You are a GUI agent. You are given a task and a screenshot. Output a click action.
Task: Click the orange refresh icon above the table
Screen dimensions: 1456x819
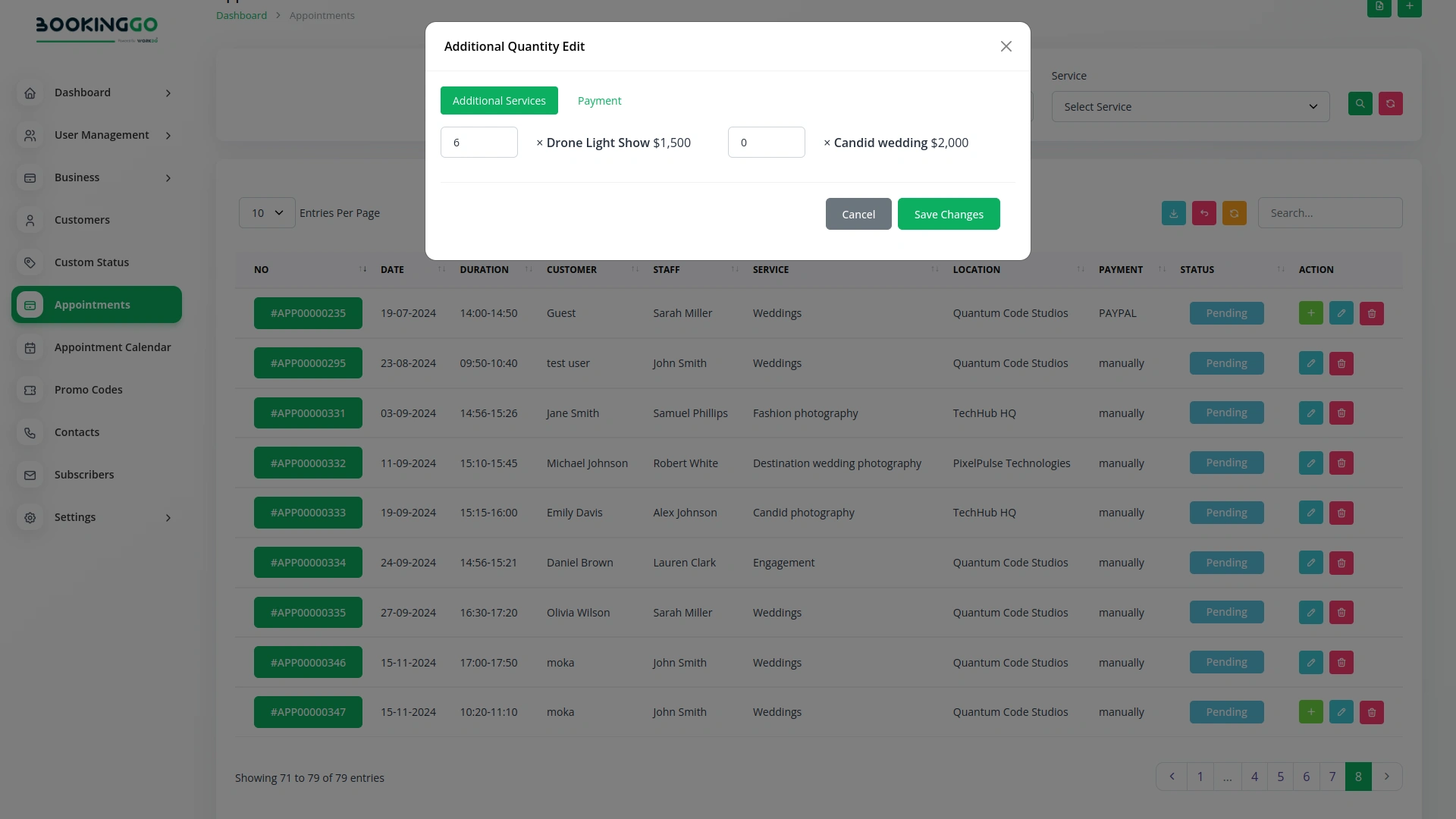pyautogui.click(x=1234, y=213)
